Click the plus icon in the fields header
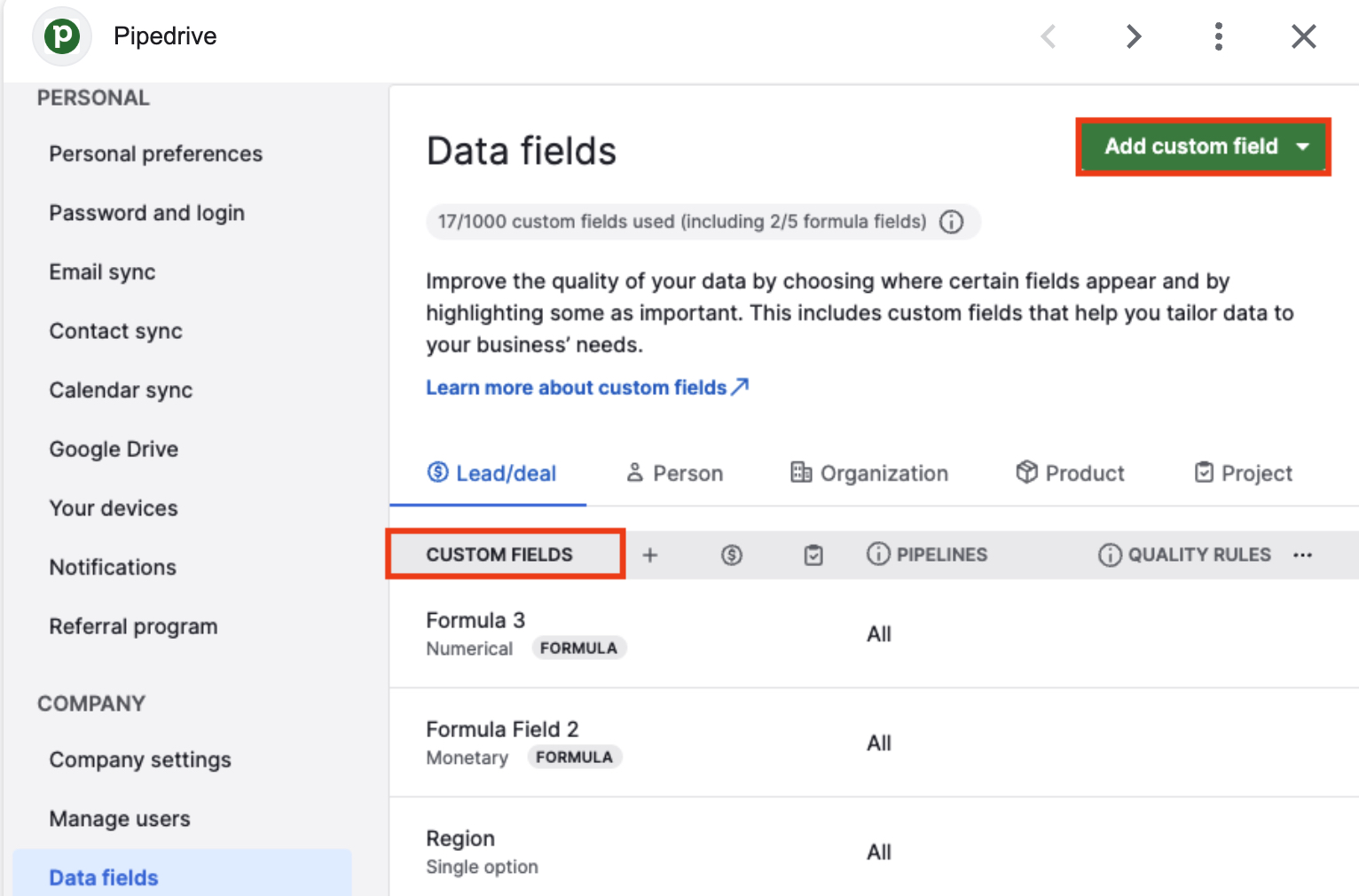The image size is (1359, 896). pos(650,554)
